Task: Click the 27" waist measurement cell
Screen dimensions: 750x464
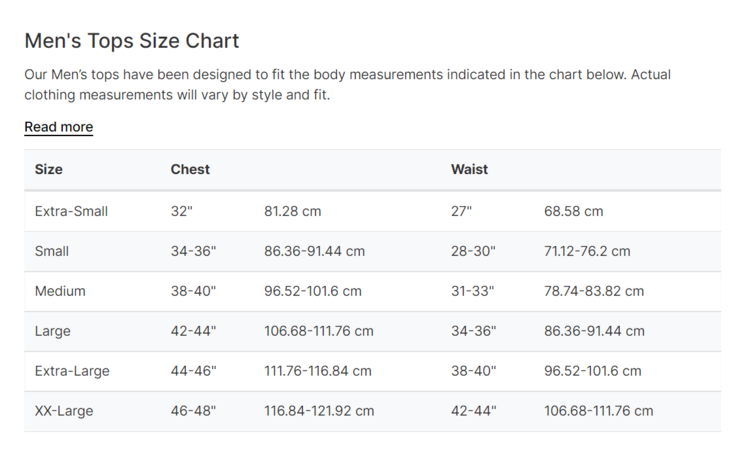Action: [x=461, y=212]
